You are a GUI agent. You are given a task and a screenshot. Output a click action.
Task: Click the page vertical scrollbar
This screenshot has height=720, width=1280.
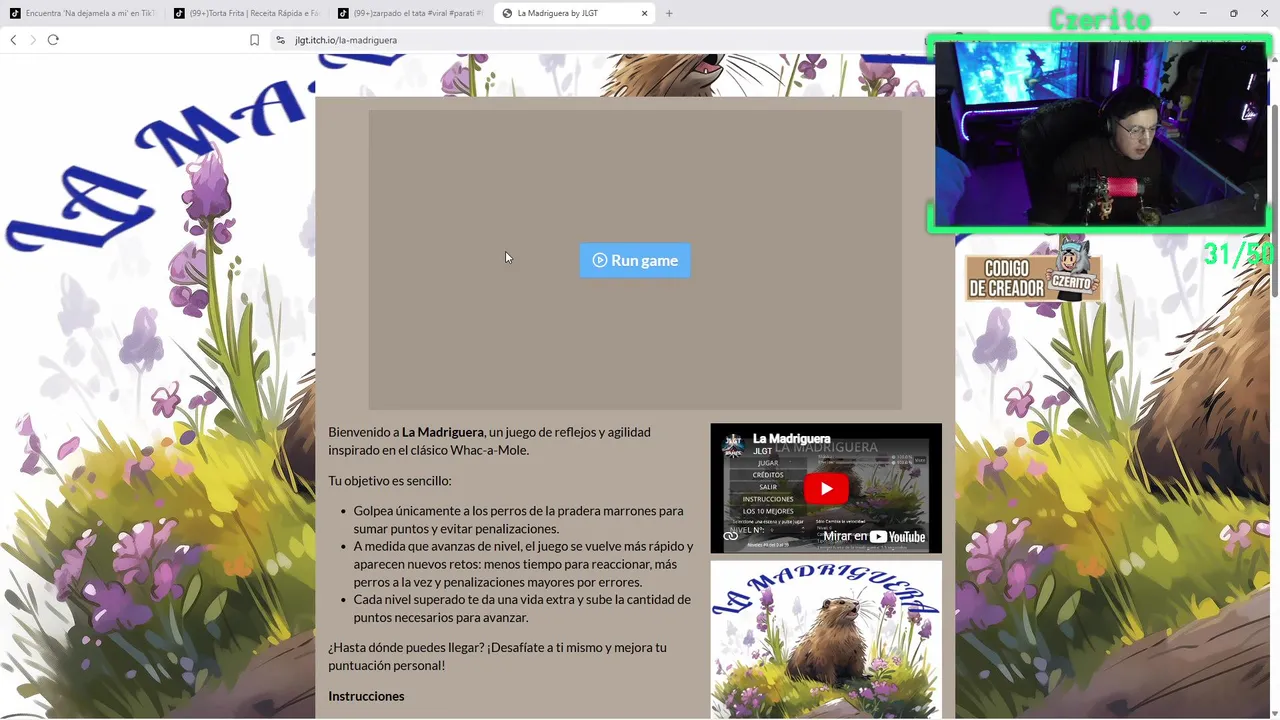point(1274,200)
